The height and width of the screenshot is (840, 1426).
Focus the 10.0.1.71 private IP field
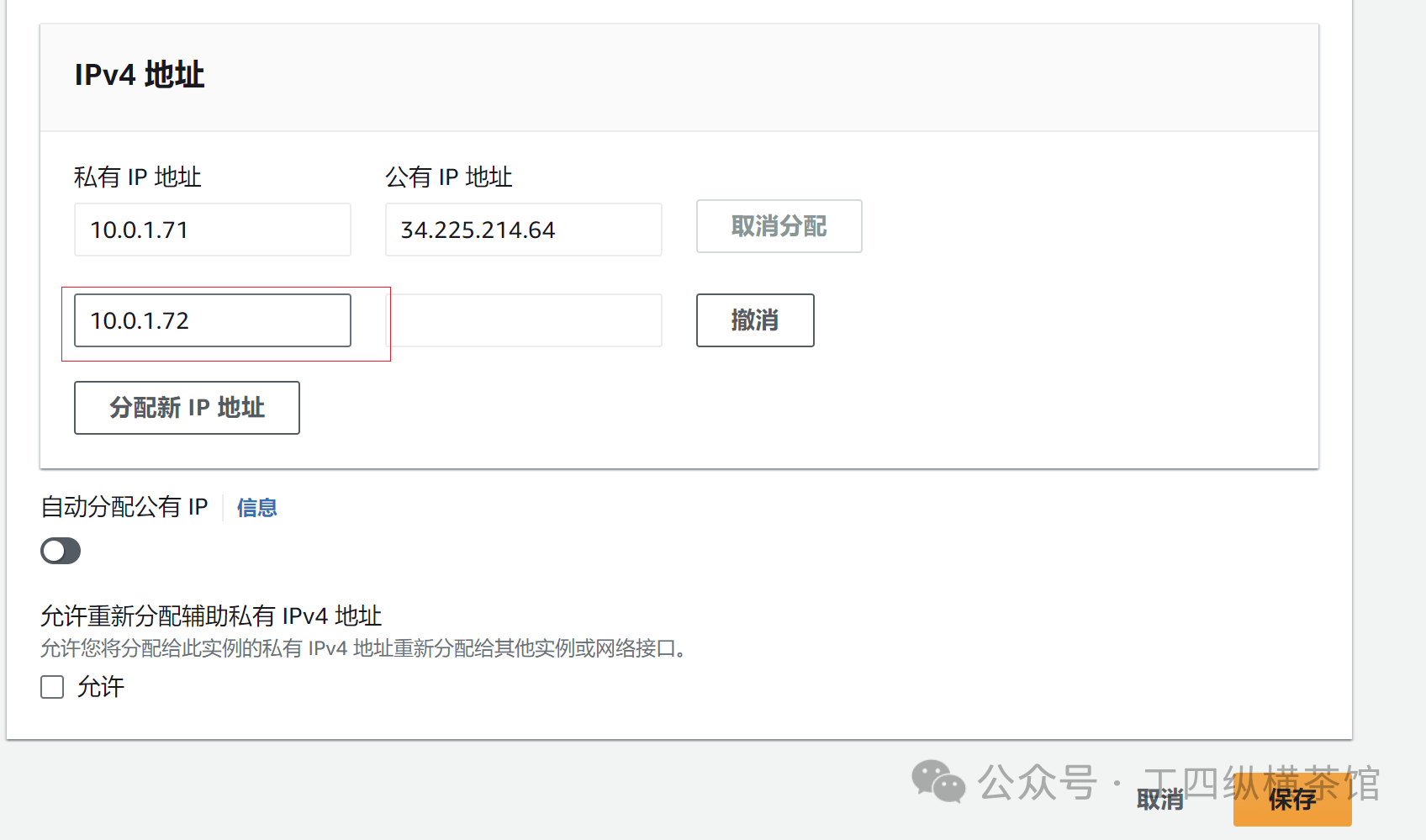213,230
